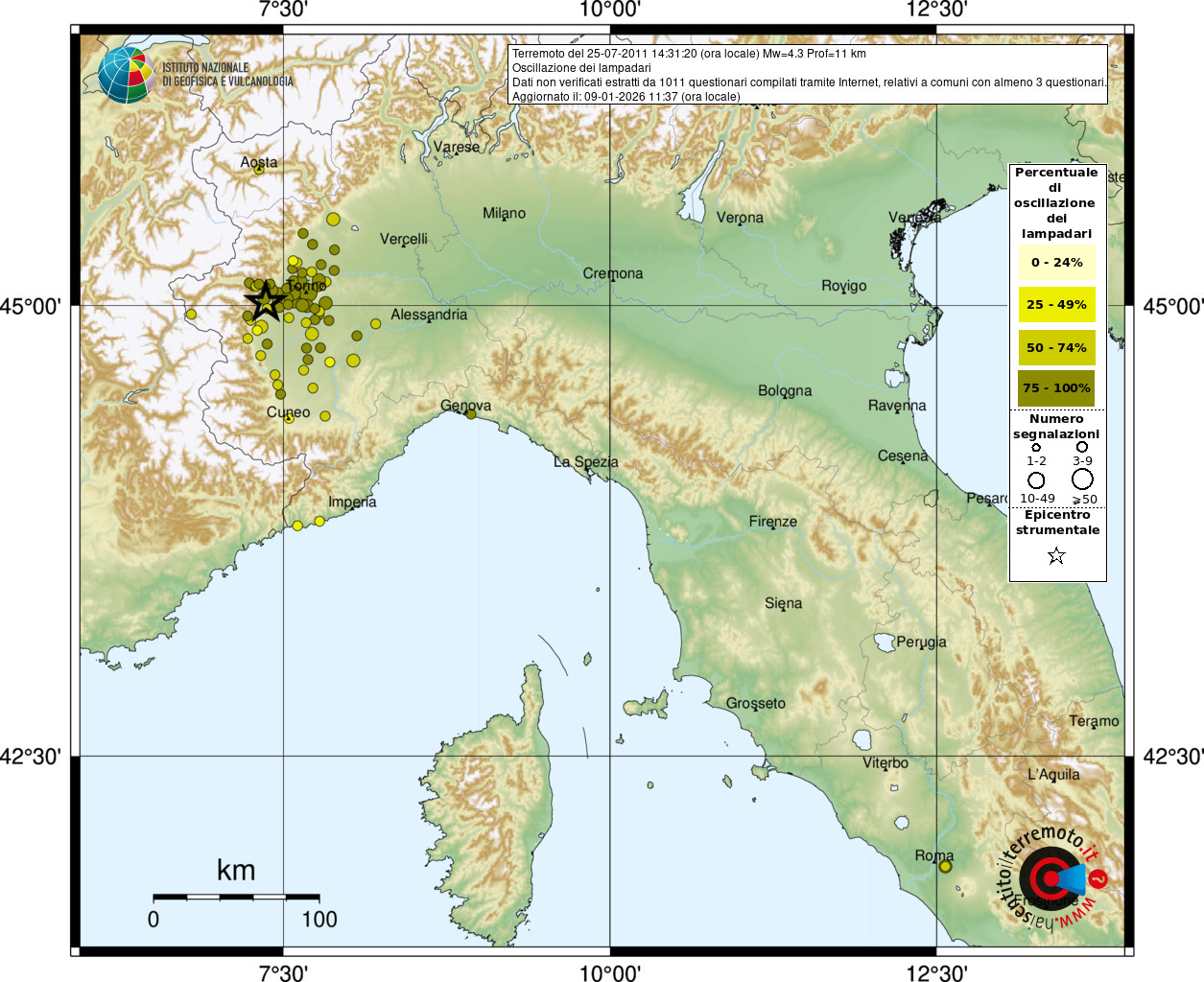Click the bottom 12°30' longitude label
The height and width of the screenshot is (982, 1204).
(936, 973)
